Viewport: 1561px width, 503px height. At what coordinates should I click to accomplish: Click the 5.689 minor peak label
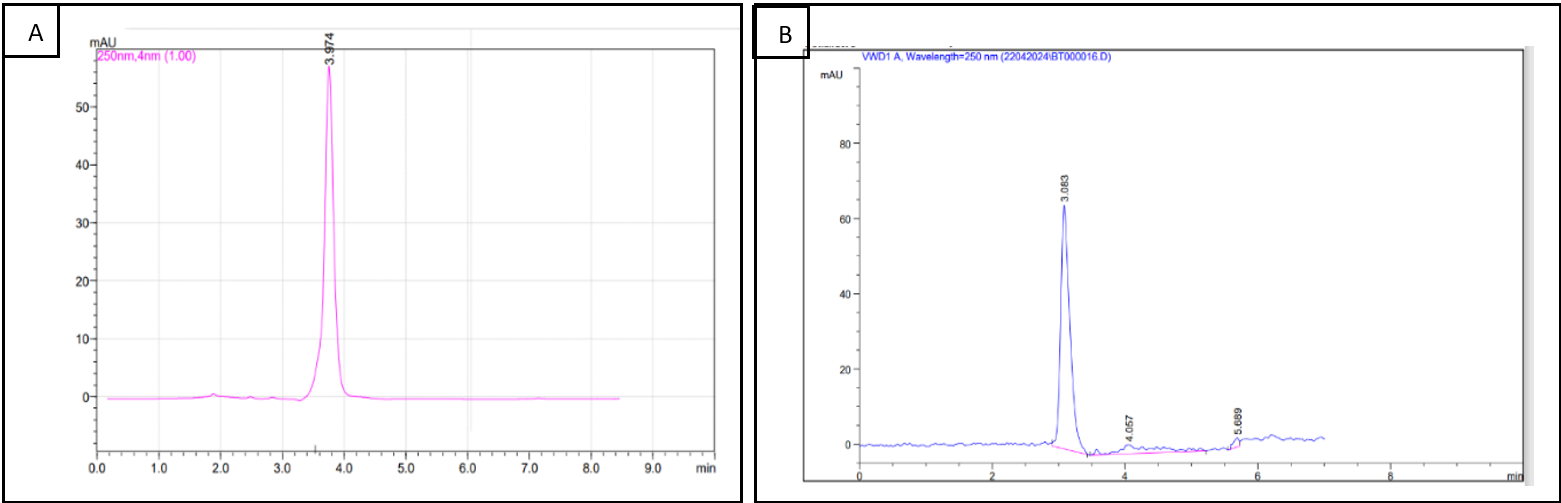[x=1238, y=422]
